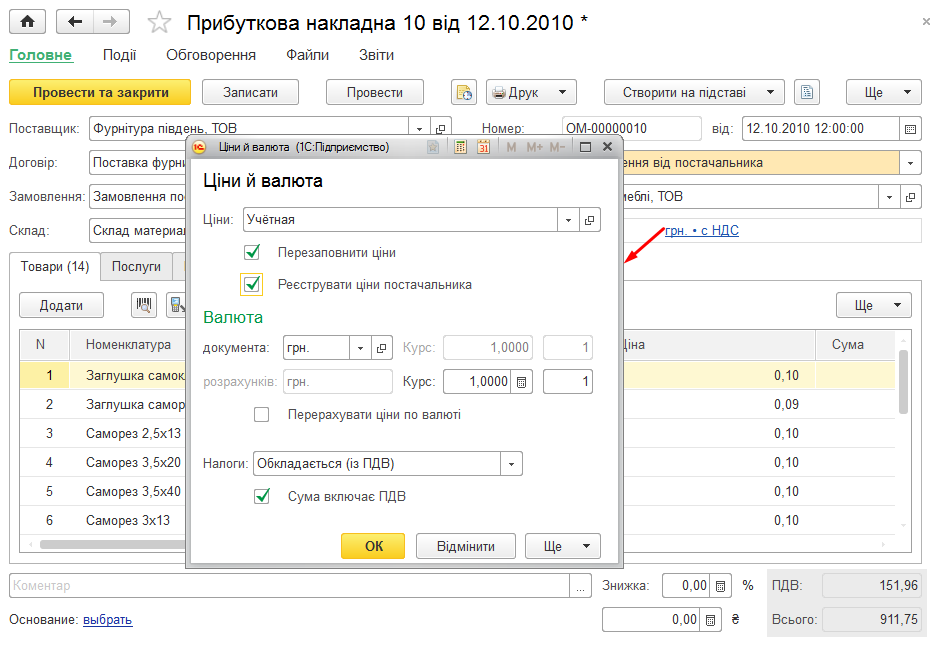The width and height of the screenshot is (937, 645).
Task: Open document movements report icon beside Провести
Action: pyautogui.click(x=464, y=93)
